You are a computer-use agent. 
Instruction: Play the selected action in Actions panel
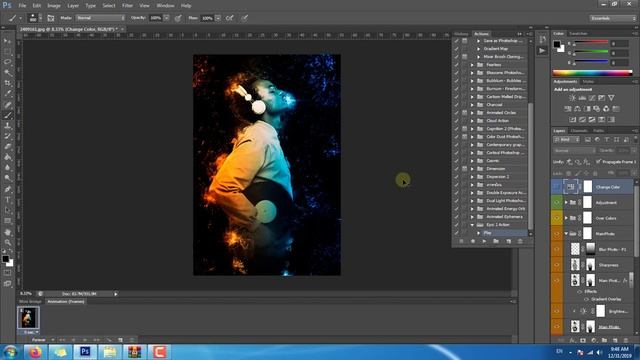point(484,241)
